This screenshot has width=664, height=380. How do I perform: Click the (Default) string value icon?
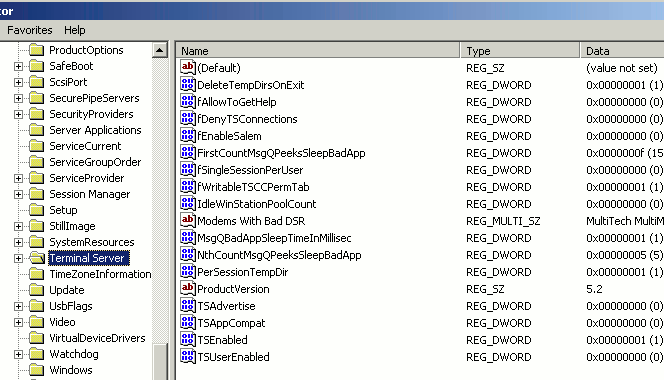point(188,67)
